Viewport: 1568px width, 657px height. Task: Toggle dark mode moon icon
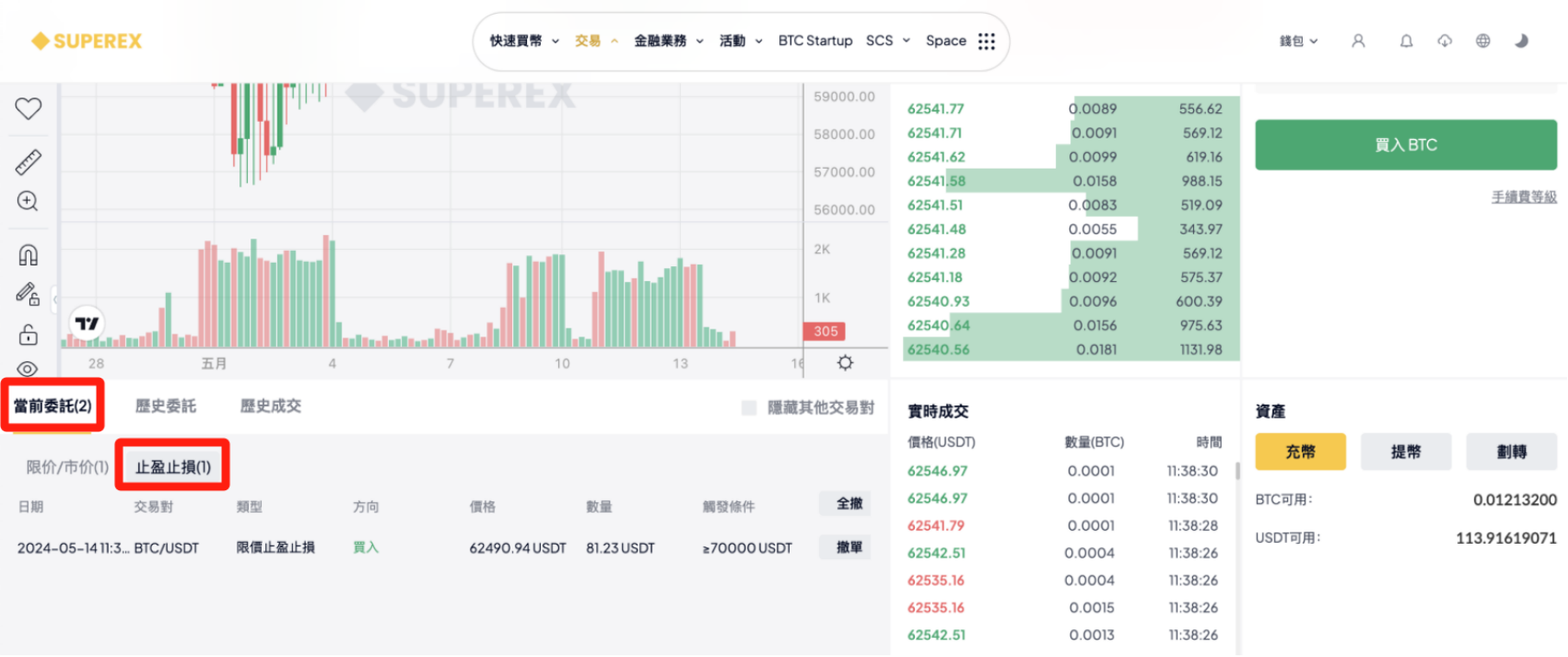(x=1522, y=41)
